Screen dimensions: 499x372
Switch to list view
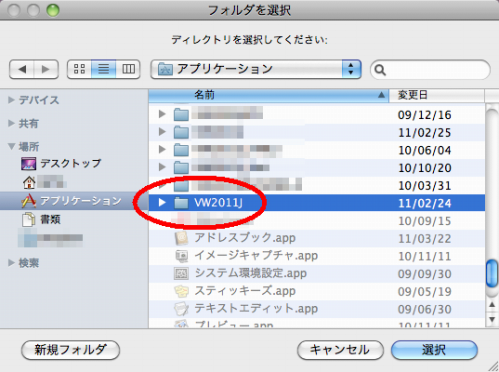104,69
